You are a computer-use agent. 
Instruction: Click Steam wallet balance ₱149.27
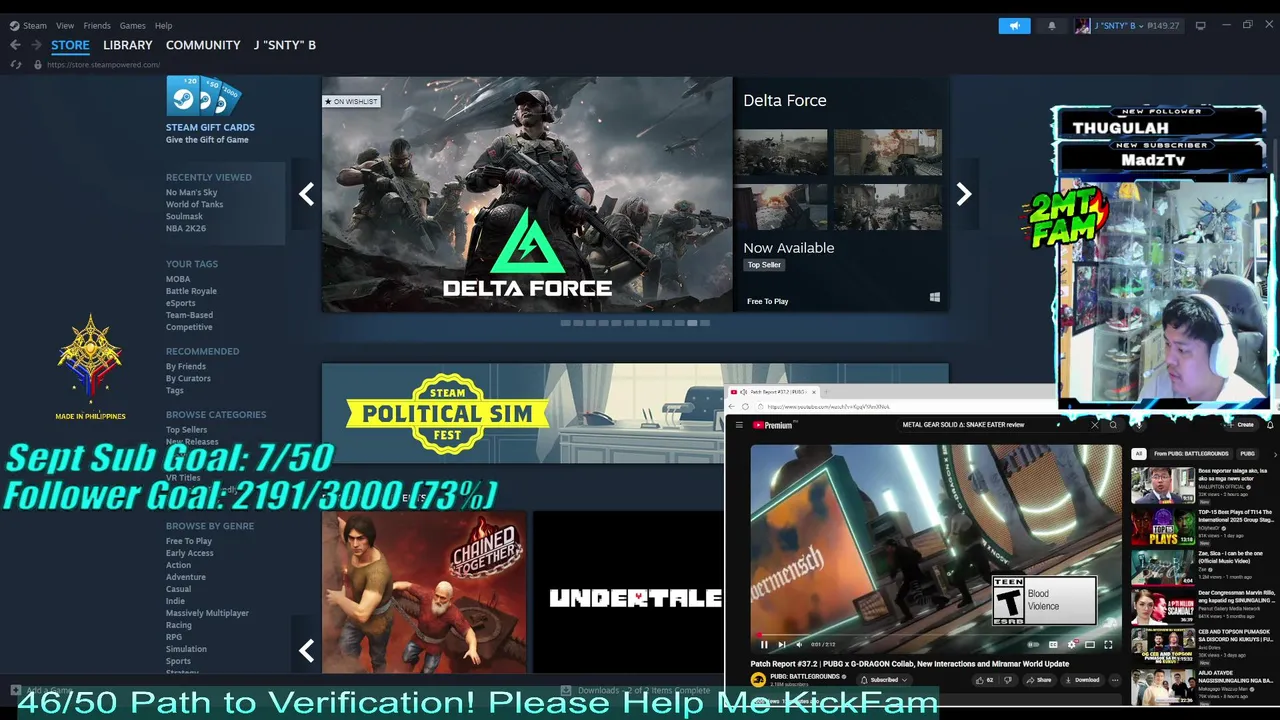[x=1161, y=26]
